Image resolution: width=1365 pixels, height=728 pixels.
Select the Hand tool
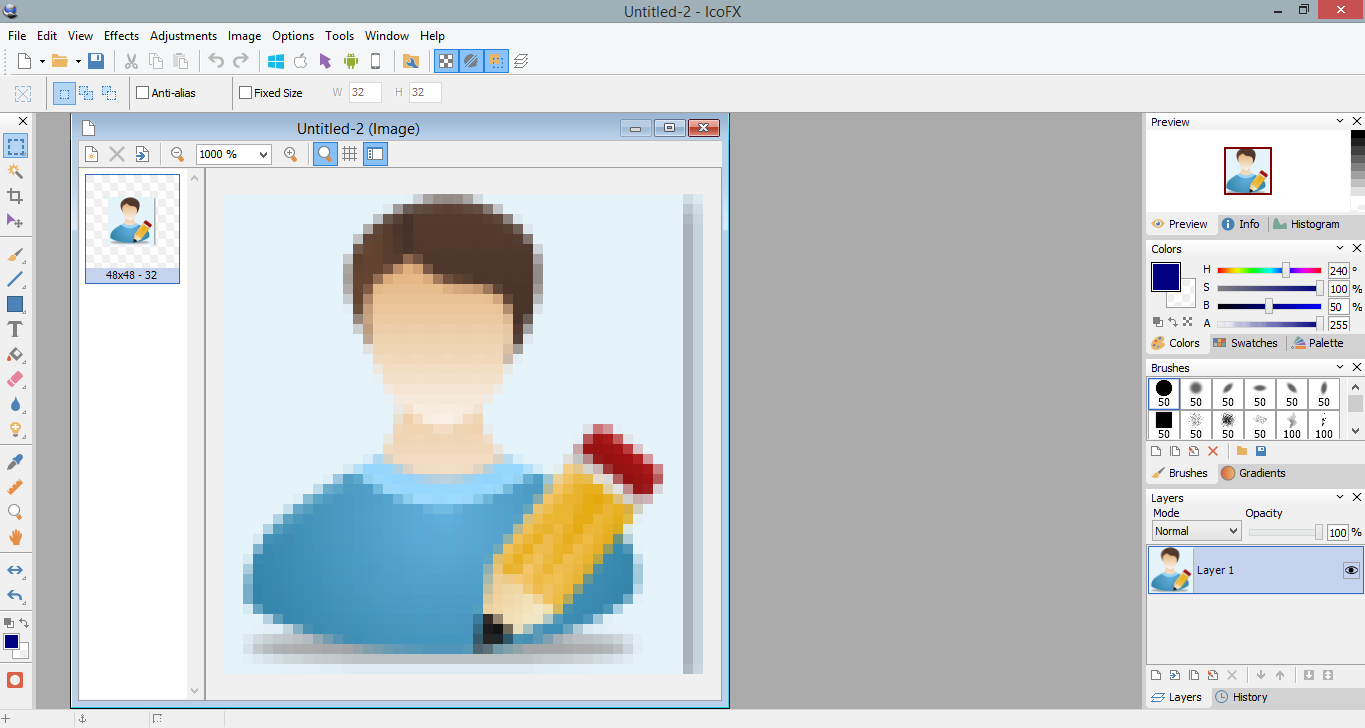pos(15,536)
